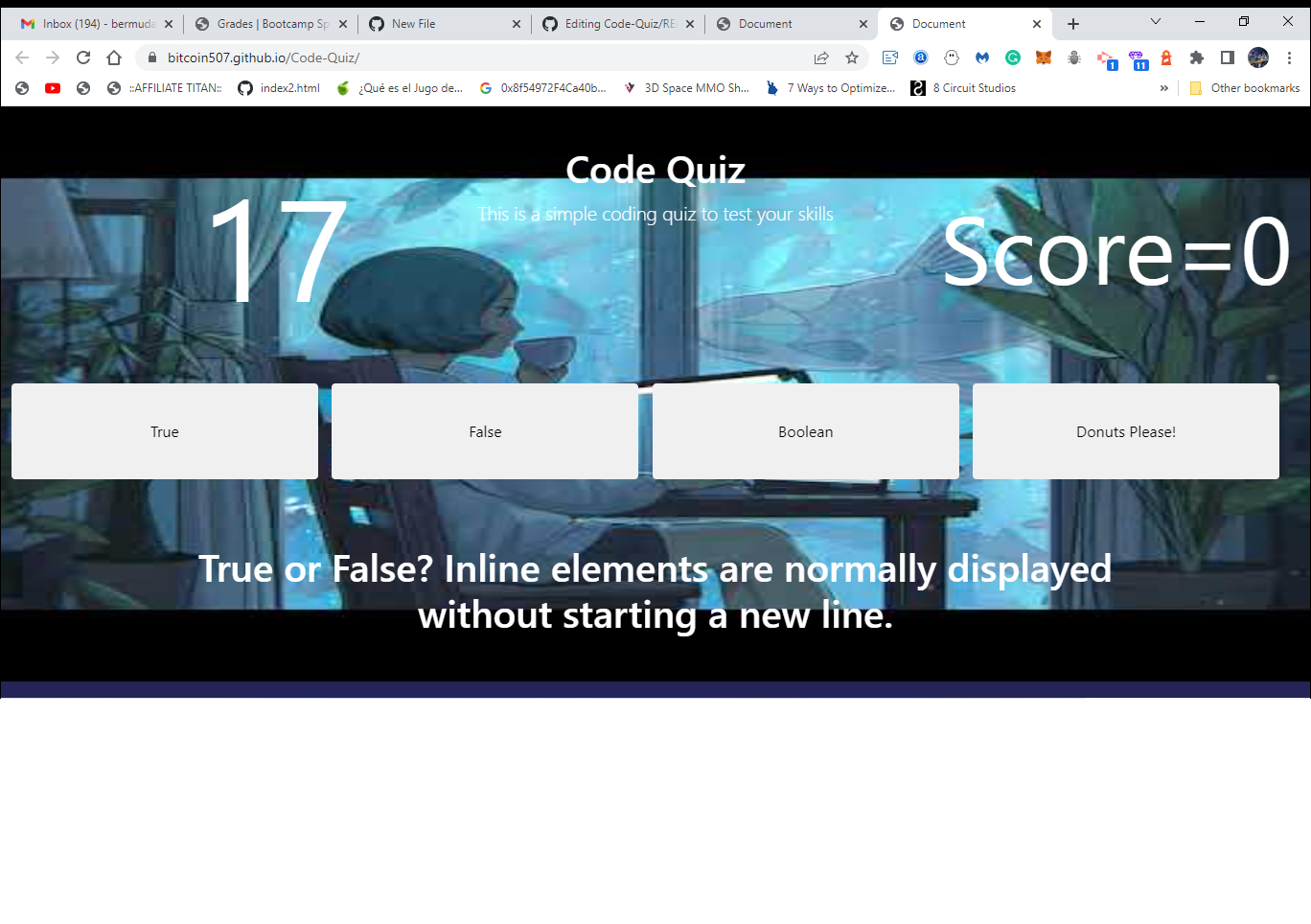Click the share page icon

tap(821, 58)
